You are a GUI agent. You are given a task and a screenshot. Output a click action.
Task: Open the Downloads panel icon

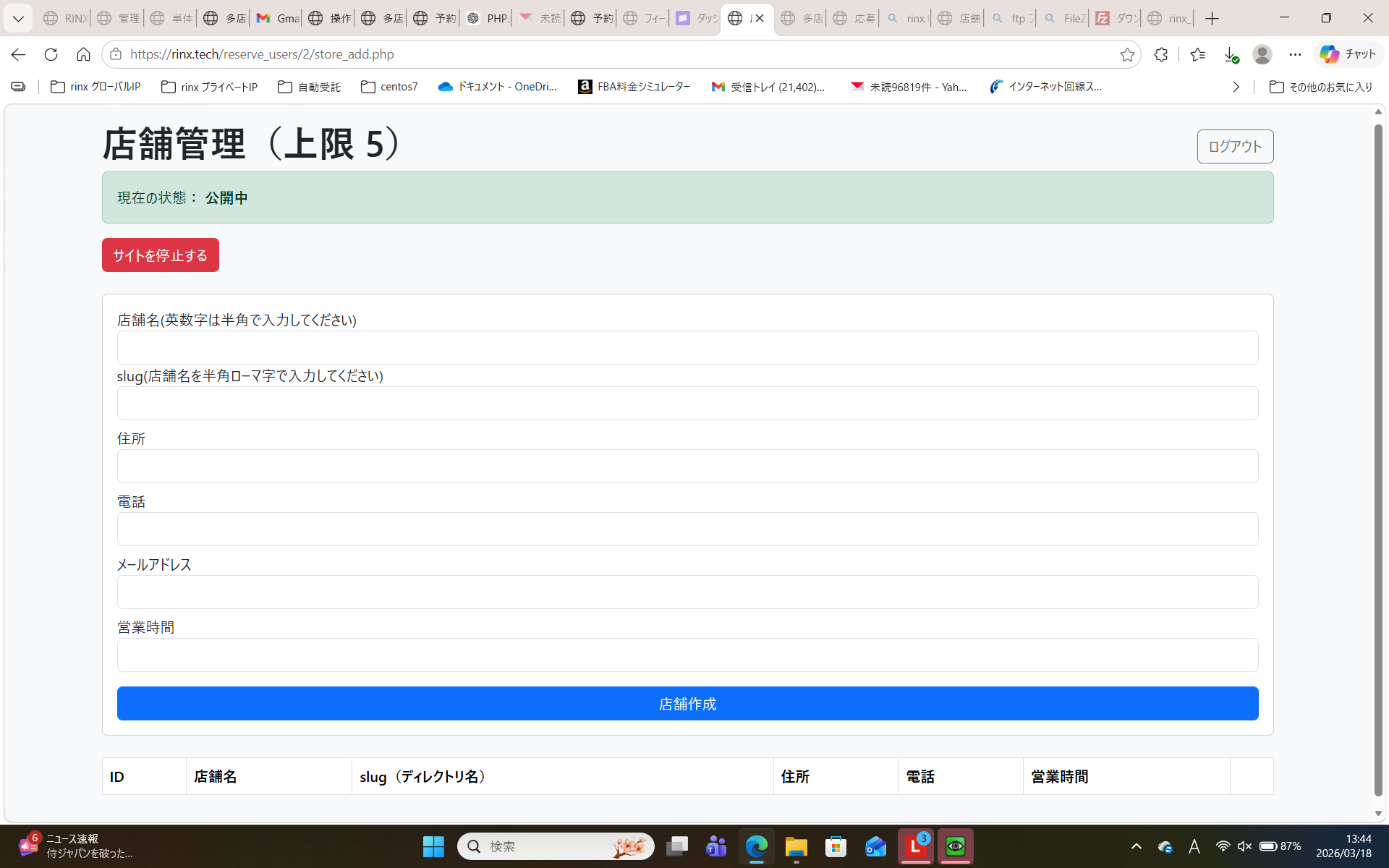click(x=1231, y=54)
